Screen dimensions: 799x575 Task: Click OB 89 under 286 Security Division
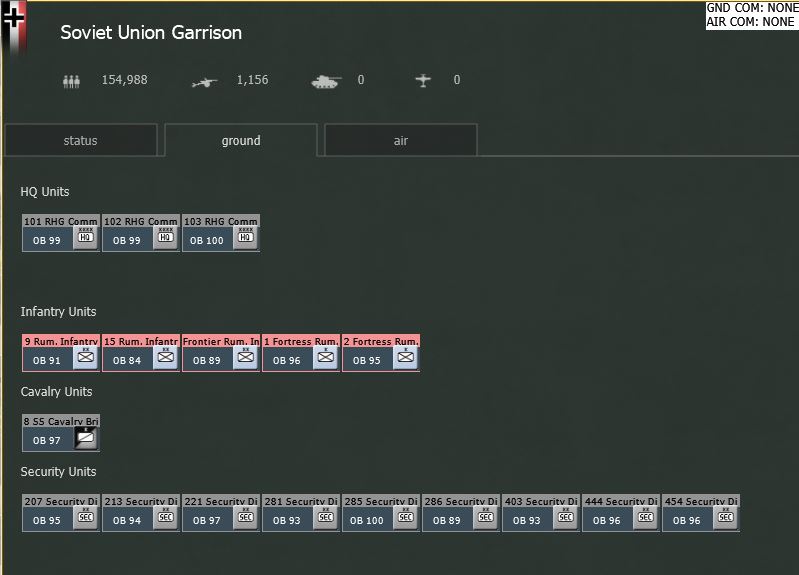(446, 520)
